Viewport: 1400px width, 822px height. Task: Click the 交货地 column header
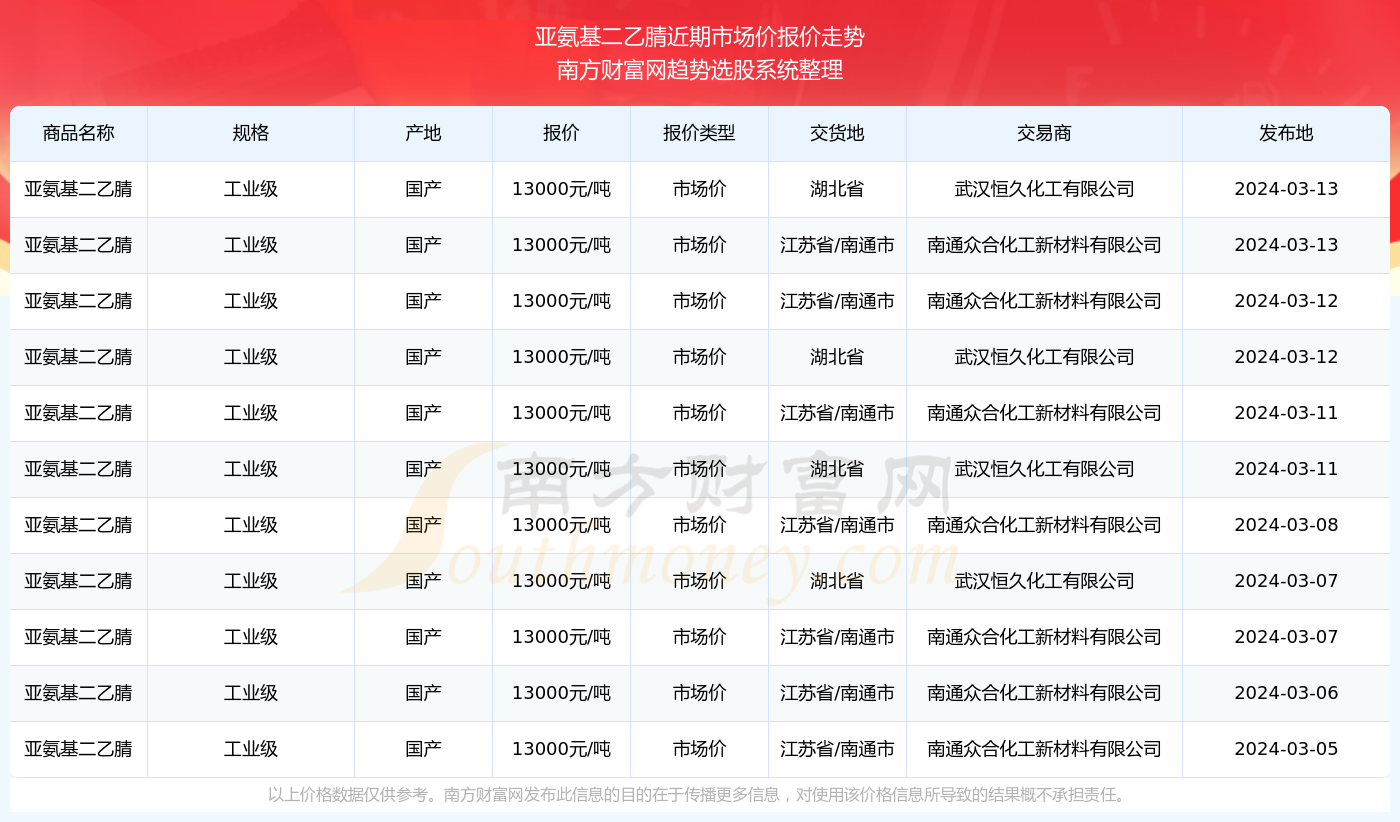(837, 133)
